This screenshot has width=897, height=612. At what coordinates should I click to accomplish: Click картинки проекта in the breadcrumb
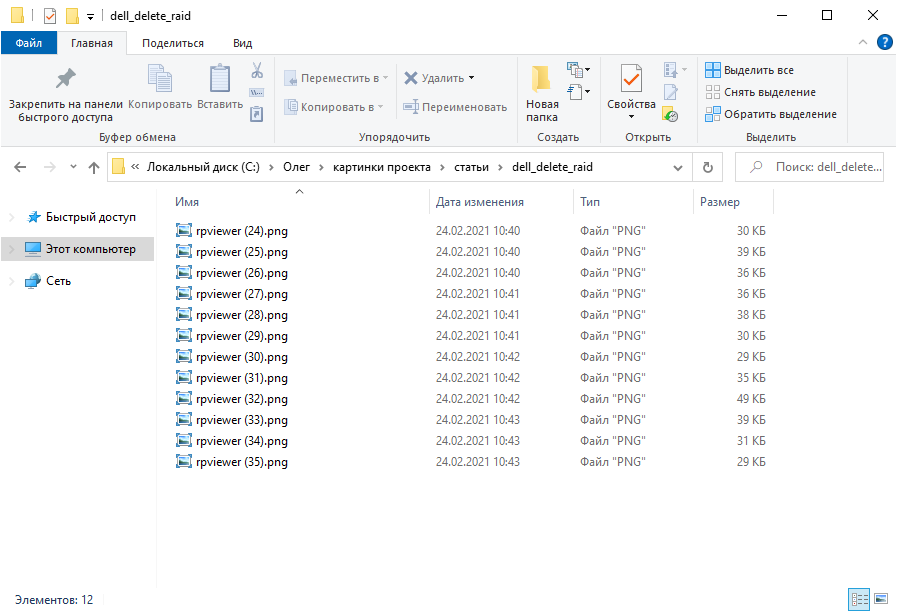pyautogui.click(x=382, y=167)
